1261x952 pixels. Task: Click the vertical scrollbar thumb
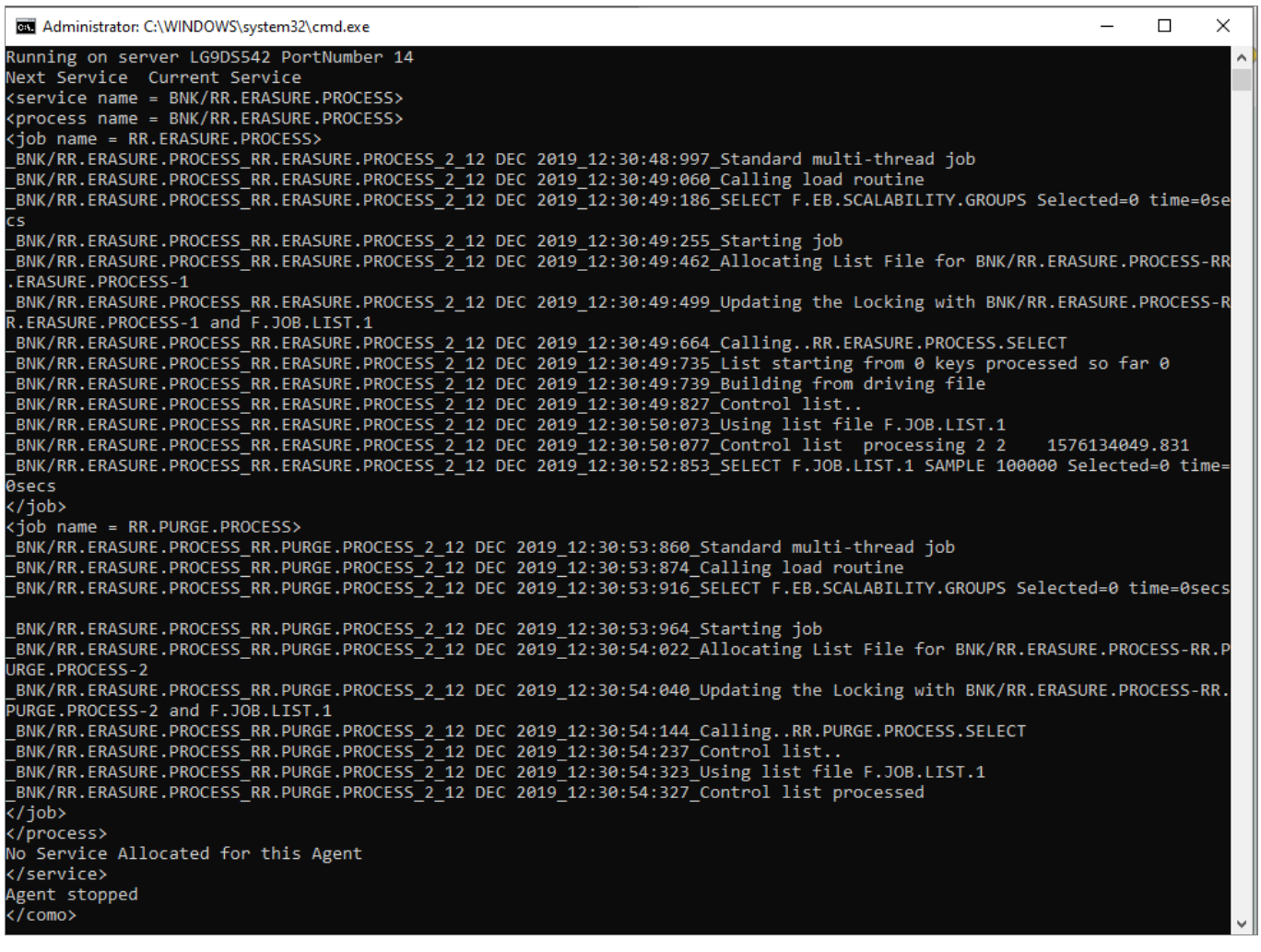point(1241,80)
